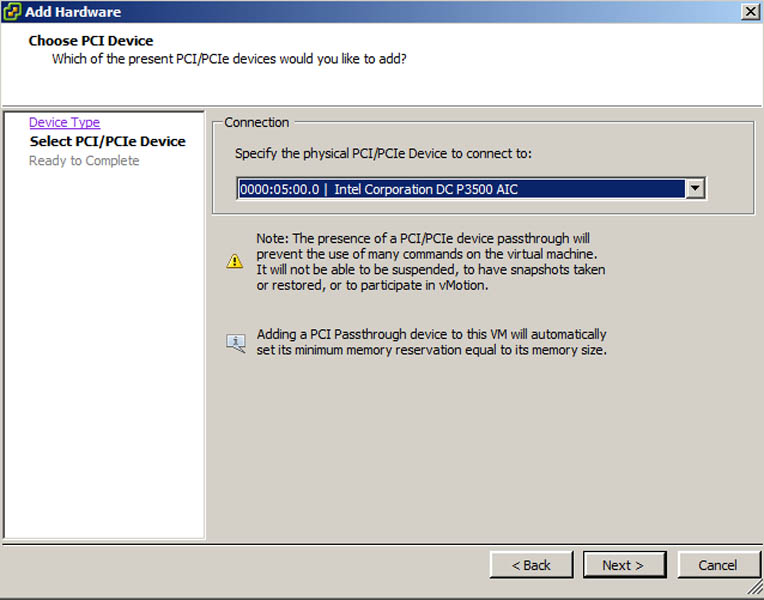Click the yellow warning triangle icon
This screenshot has height=600, width=764.
coord(234,261)
